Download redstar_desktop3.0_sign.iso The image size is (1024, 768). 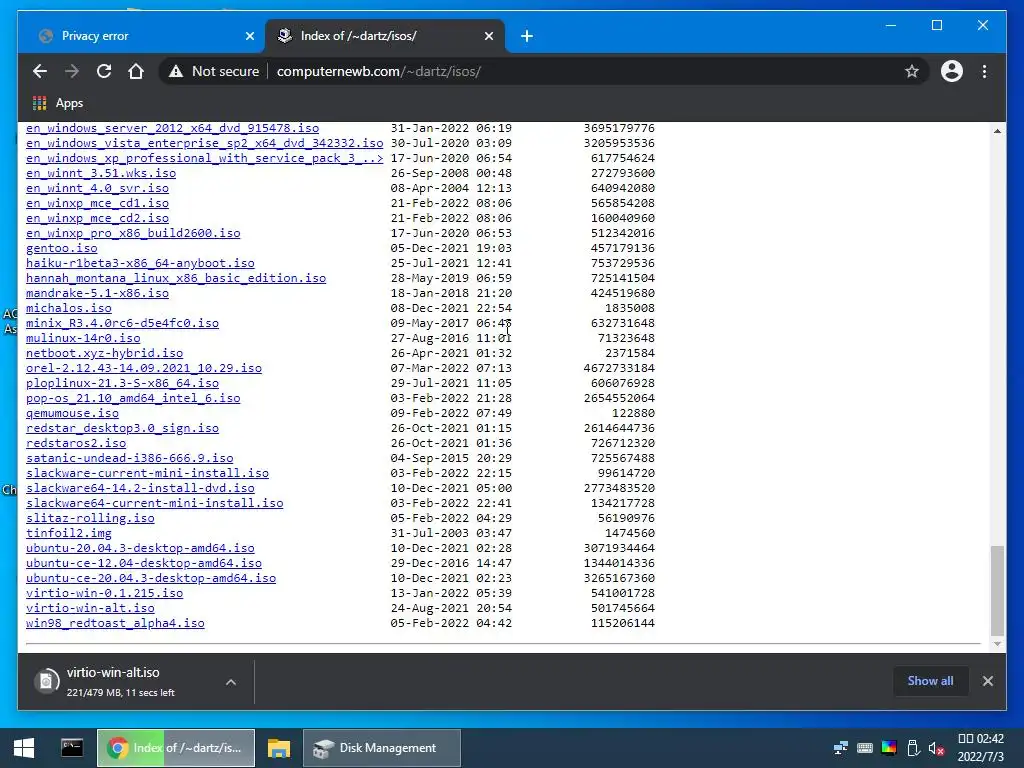click(x=122, y=428)
